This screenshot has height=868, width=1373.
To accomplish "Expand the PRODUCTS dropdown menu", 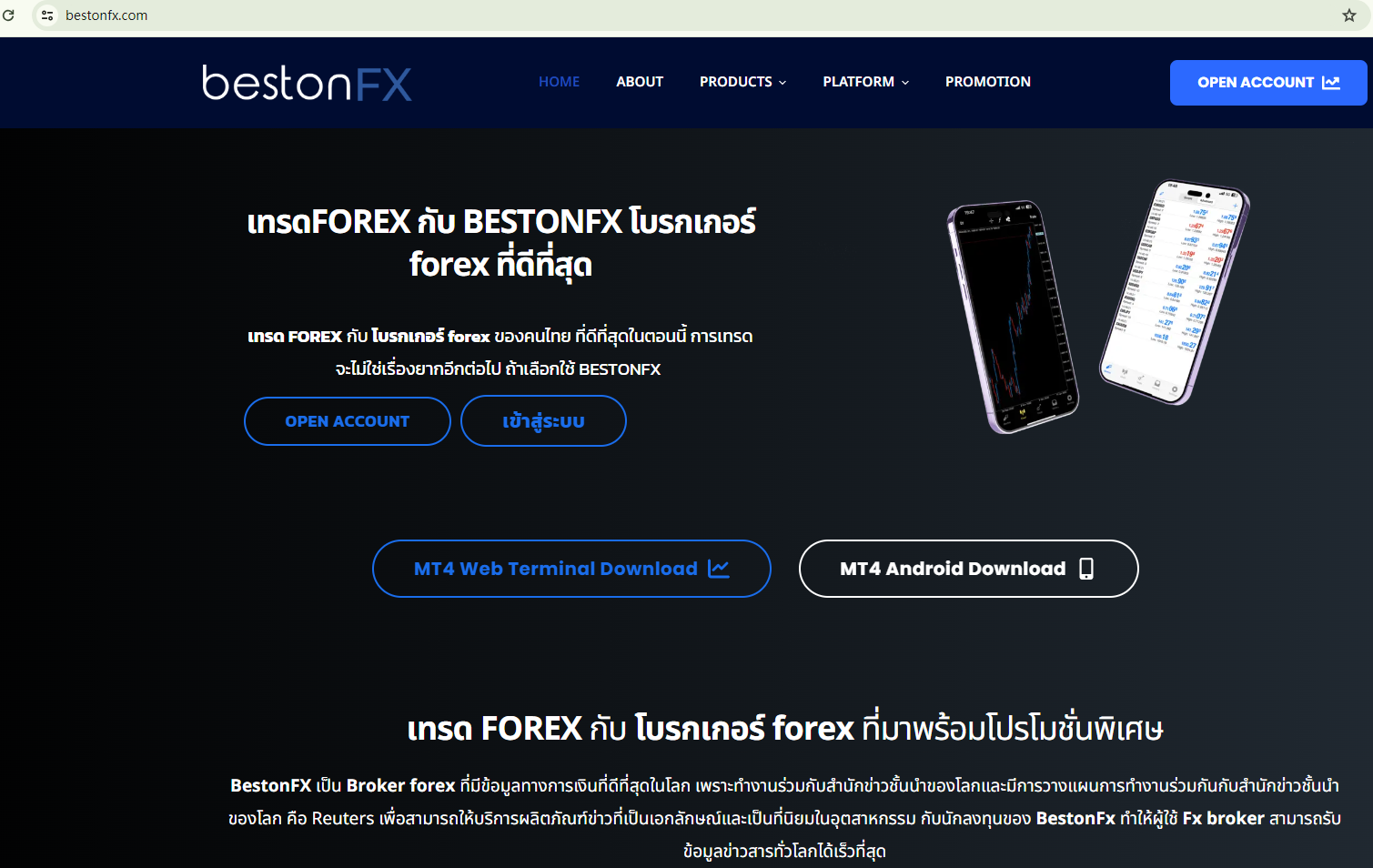I will coord(742,82).
